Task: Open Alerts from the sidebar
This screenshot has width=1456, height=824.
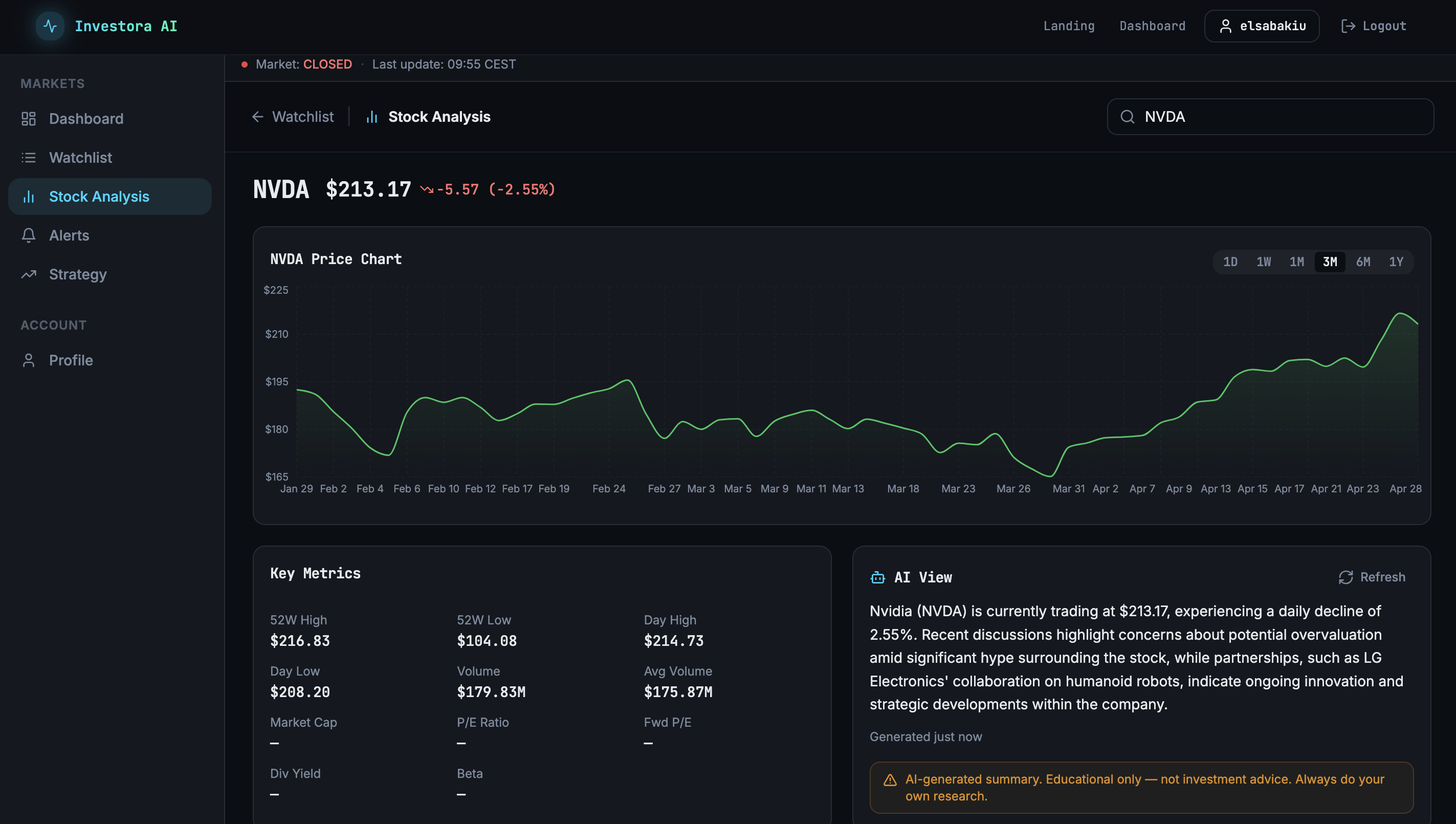Action: [x=110, y=235]
